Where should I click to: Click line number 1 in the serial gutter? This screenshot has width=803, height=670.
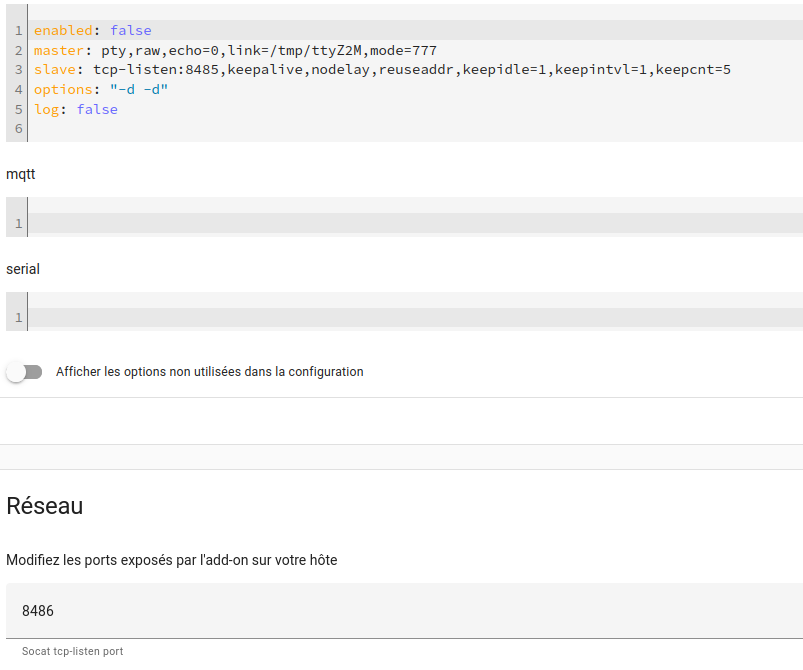[x=18, y=318]
